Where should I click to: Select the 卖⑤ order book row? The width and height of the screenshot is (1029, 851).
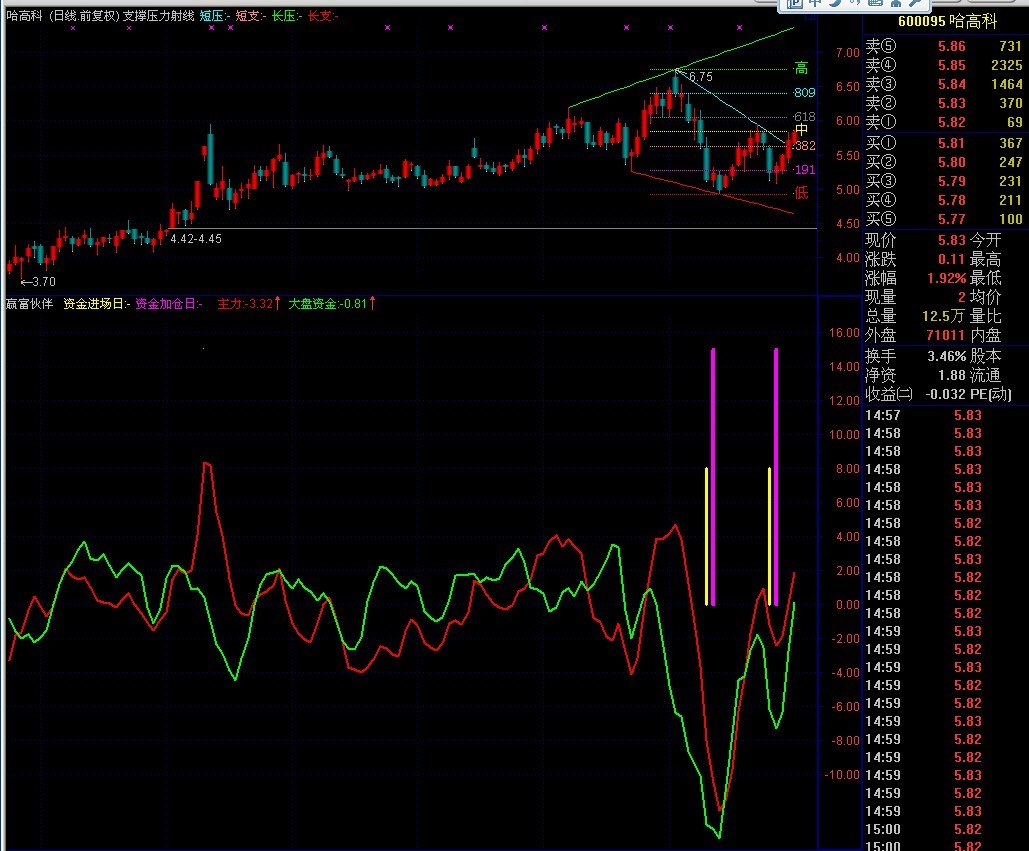pyautogui.click(x=945, y=46)
